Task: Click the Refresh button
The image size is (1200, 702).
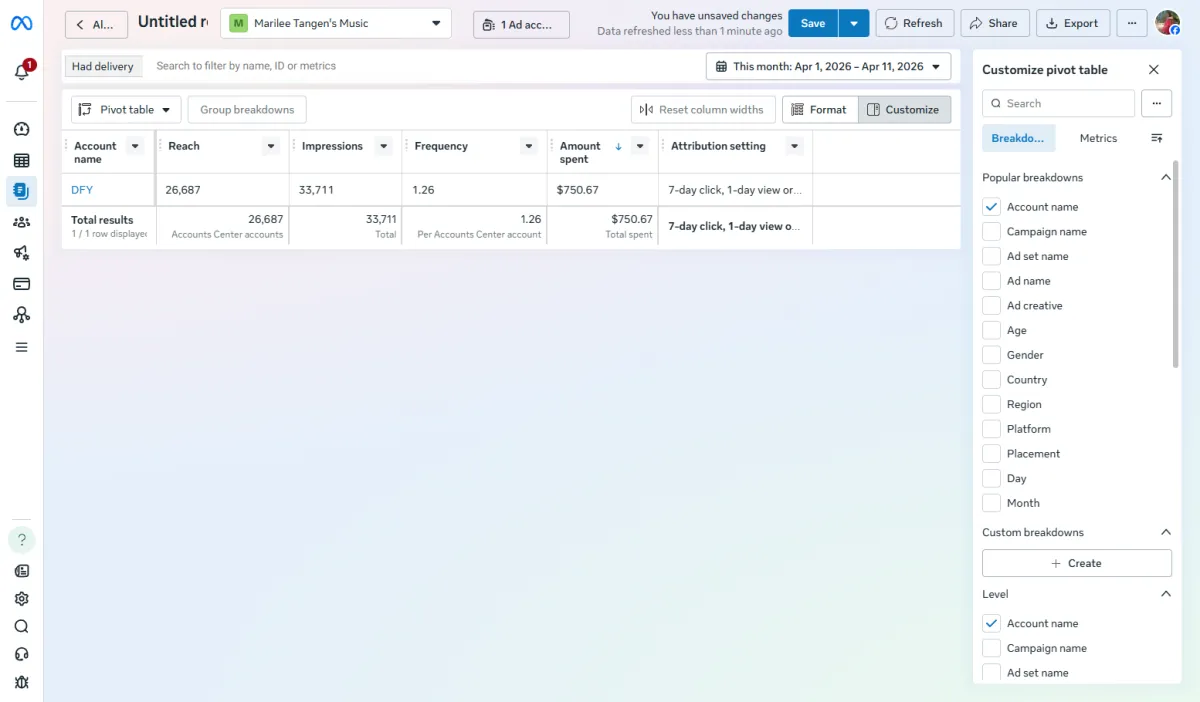Action: (914, 23)
